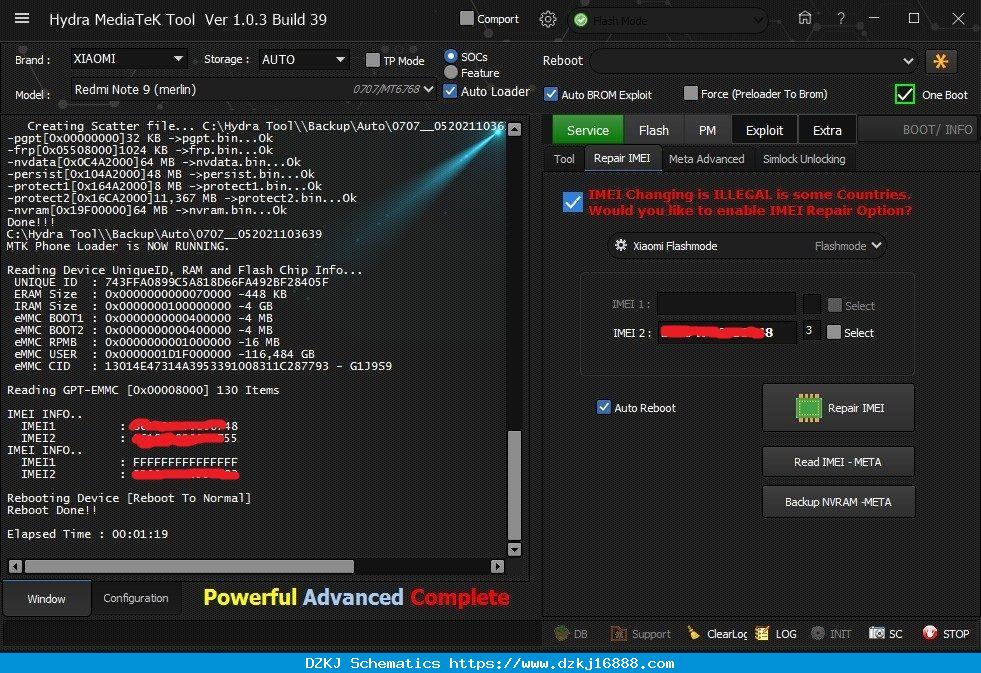Image resolution: width=981 pixels, height=673 pixels.
Task: Click the 'Elapsed Time : 00:01:19' log line
Action: (x=87, y=534)
